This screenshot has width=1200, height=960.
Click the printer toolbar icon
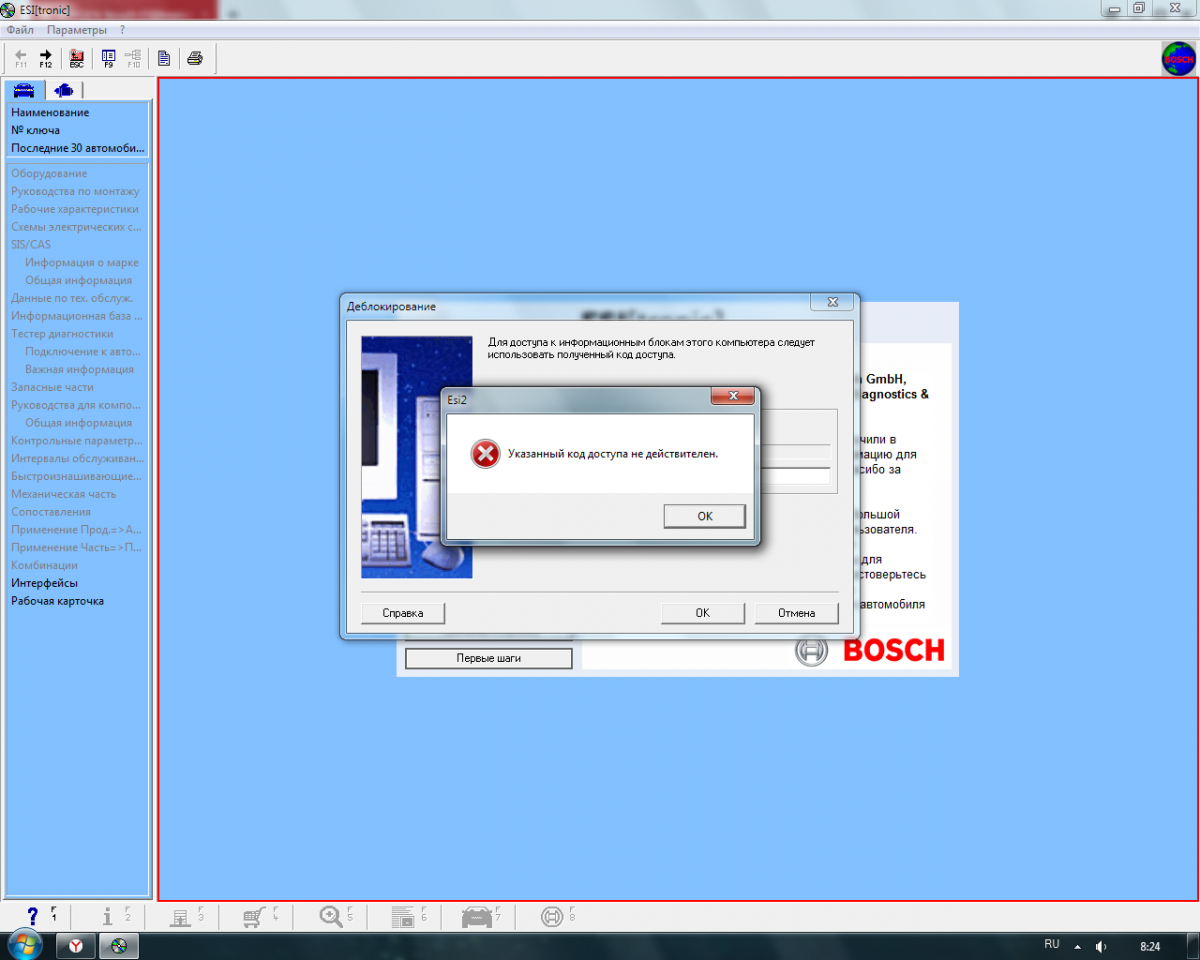coord(195,58)
